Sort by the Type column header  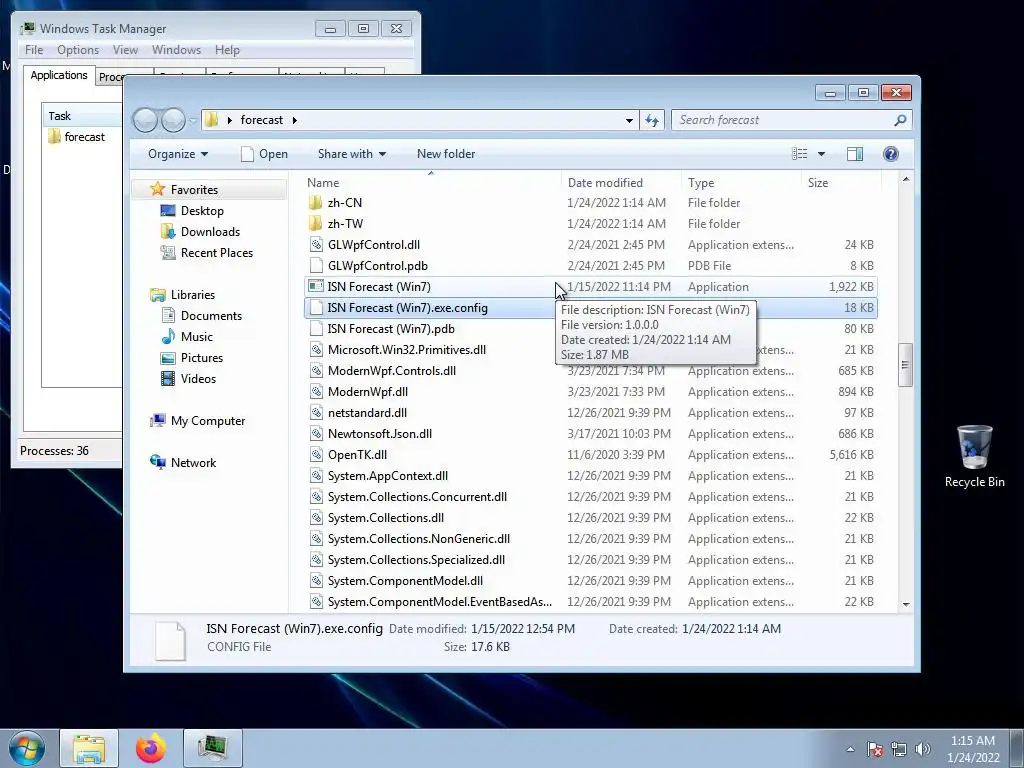(x=741, y=183)
